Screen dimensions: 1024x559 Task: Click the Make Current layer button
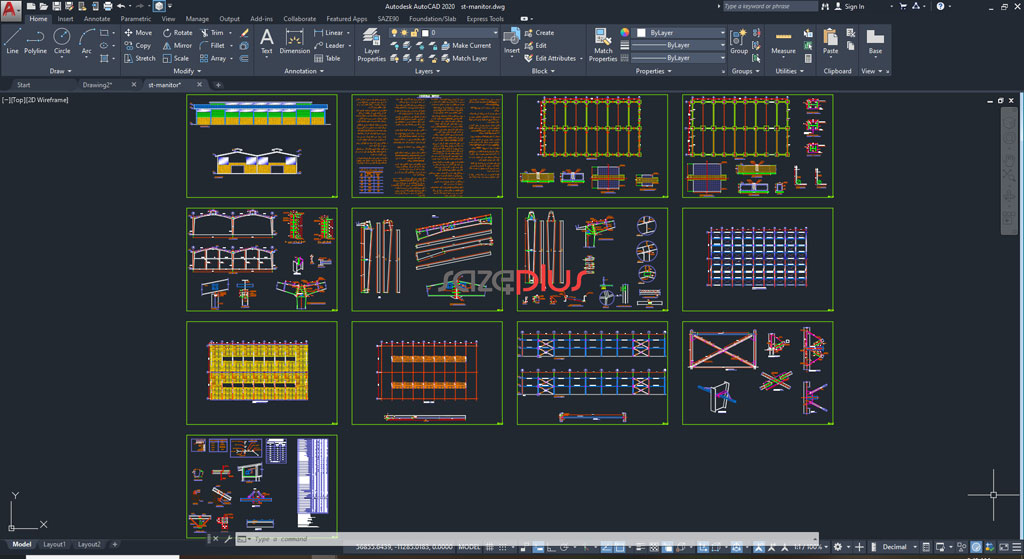[466, 46]
